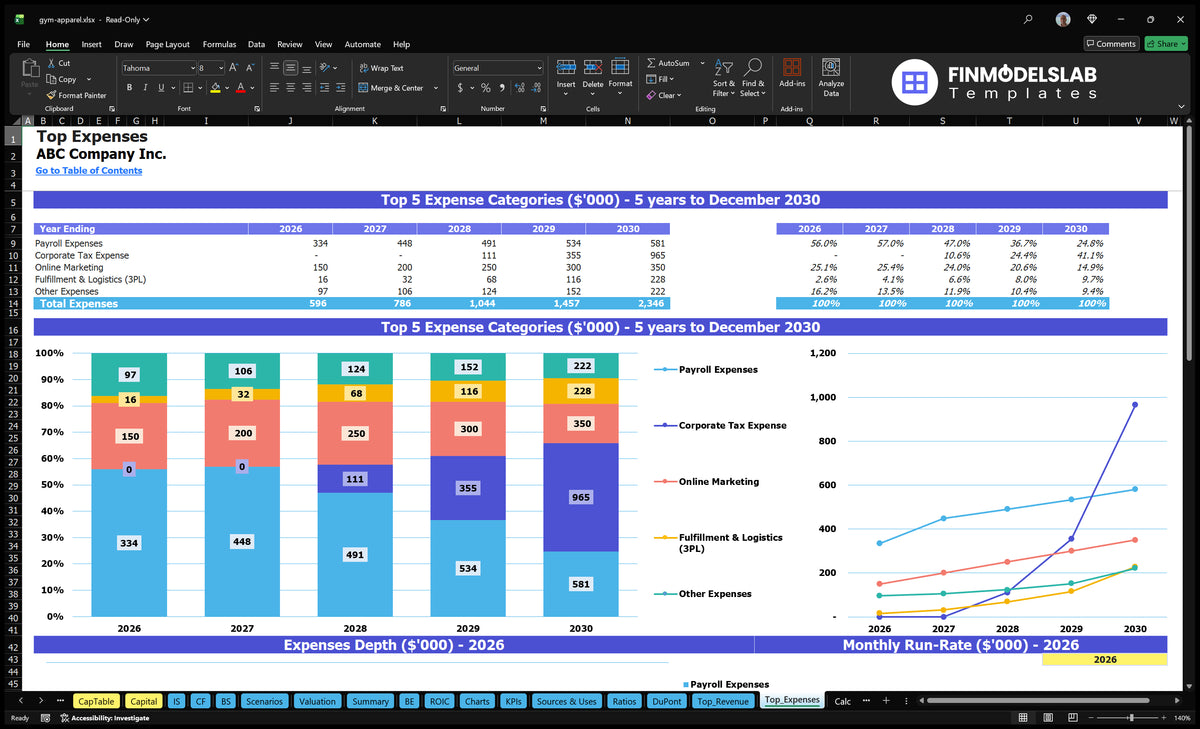Apply Bold formatting
The image size is (1200, 729).
[131, 88]
